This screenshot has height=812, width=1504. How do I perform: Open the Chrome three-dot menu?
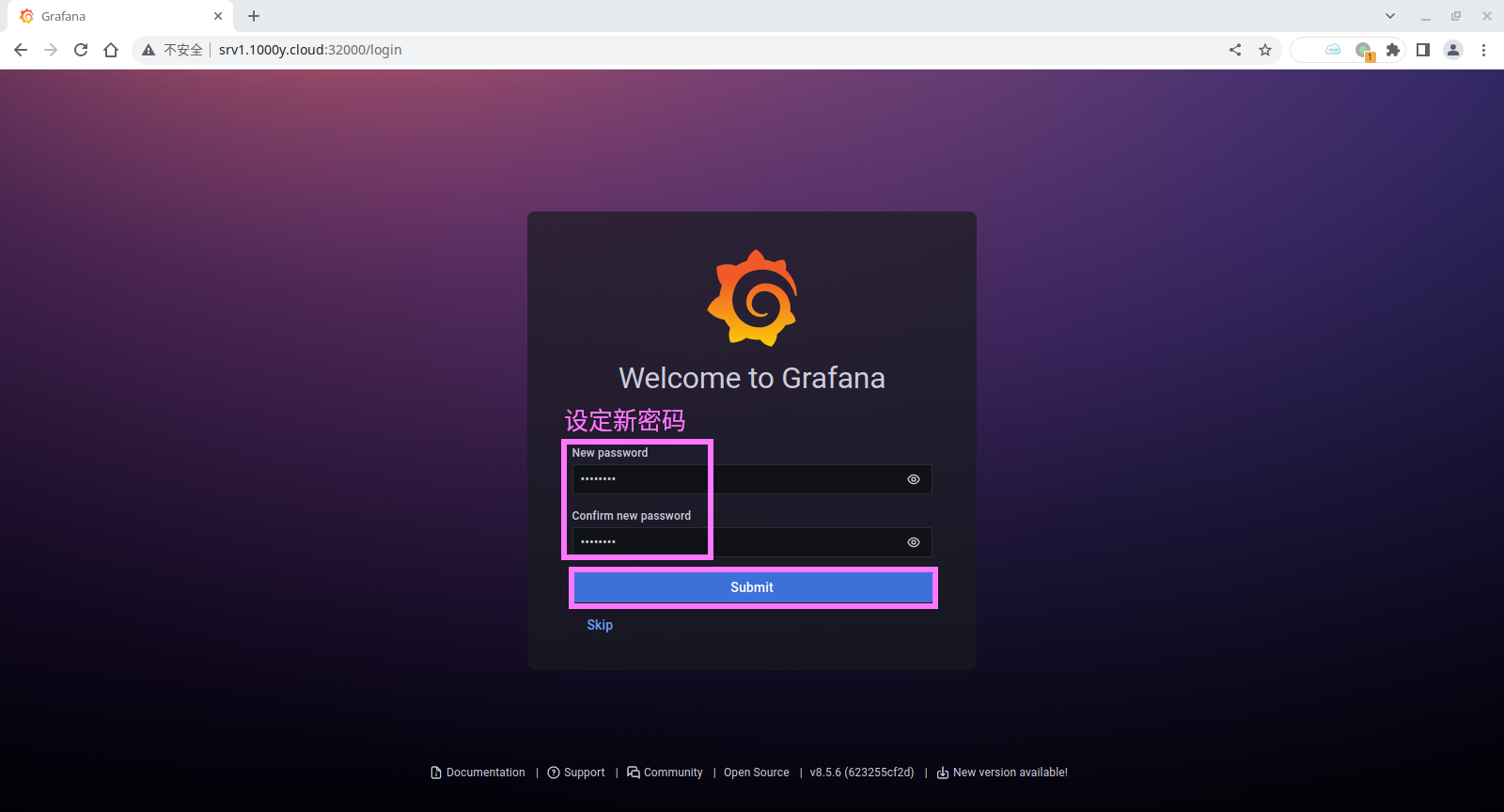1483,50
